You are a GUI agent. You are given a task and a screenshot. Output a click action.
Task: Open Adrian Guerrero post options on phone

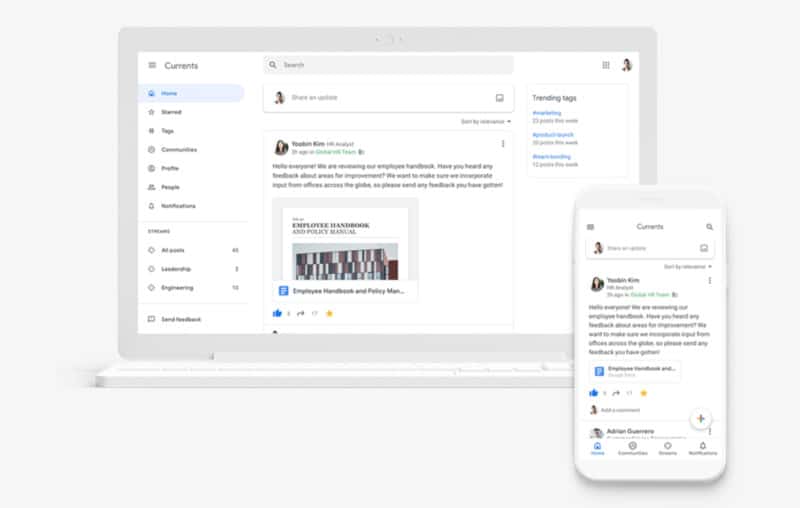click(x=710, y=431)
